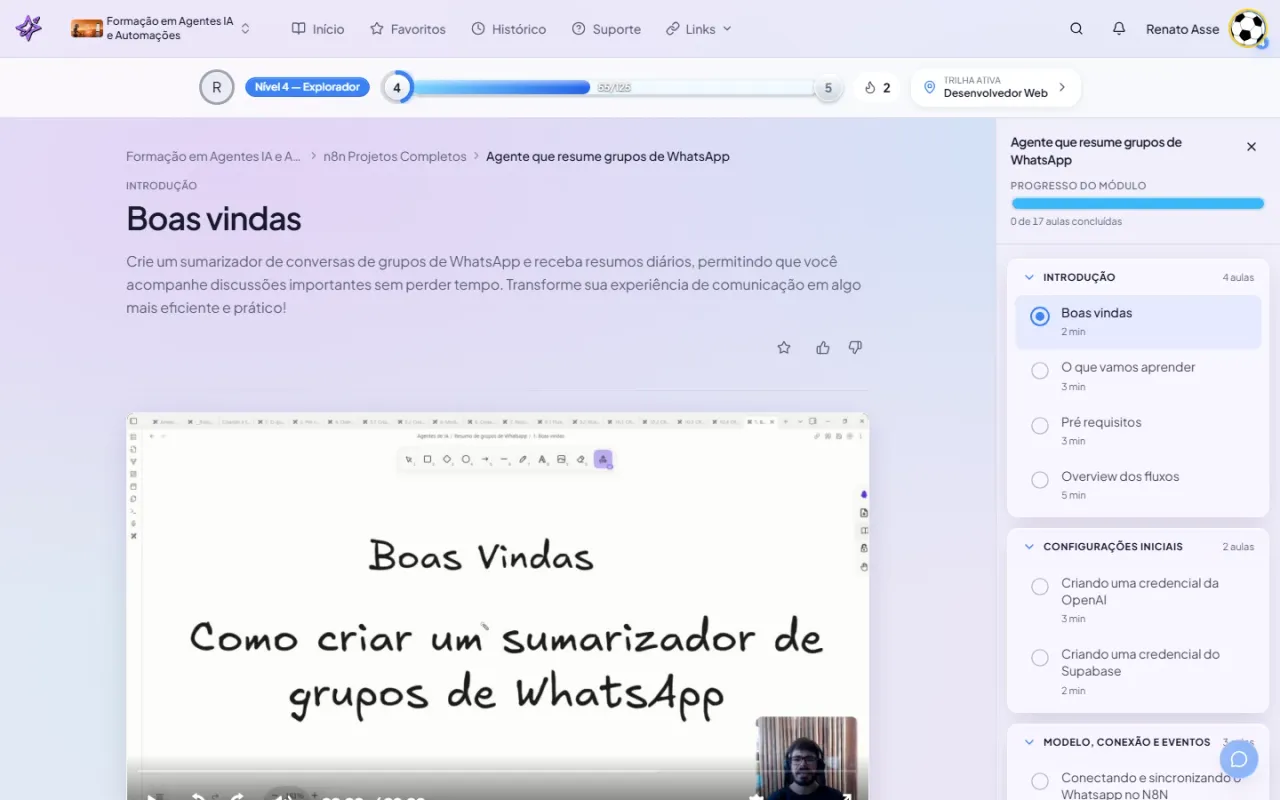Open Favoritos menu item
Image resolution: width=1280 pixels, height=800 pixels.
tap(408, 29)
